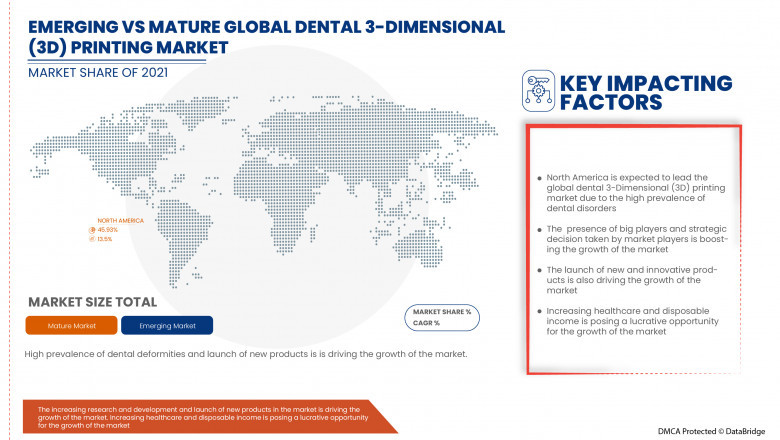Click the orange North America label
Screen dimensions: 780x440
[x=120, y=220]
